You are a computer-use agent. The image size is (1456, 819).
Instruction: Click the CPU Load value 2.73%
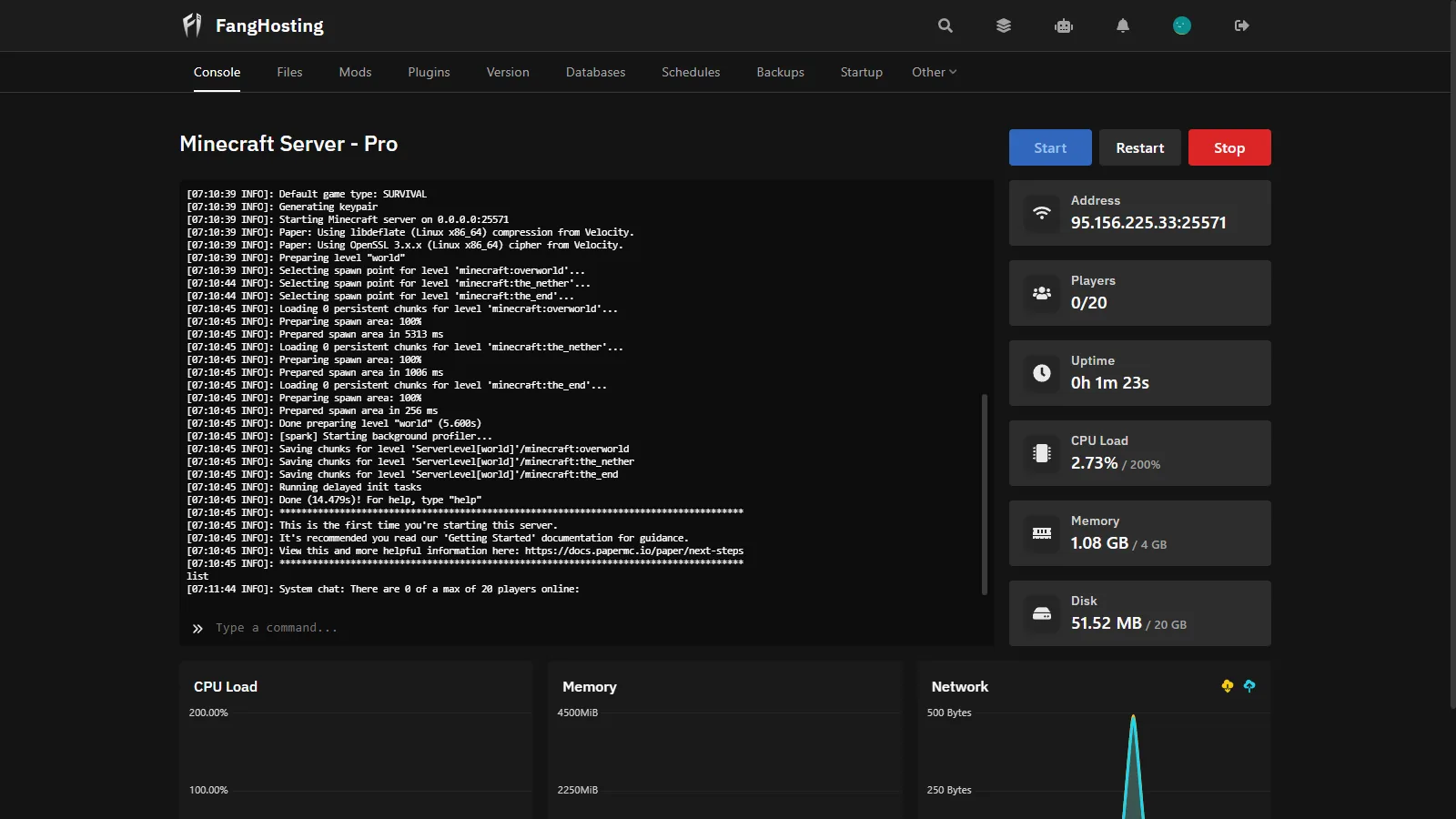tap(1094, 463)
